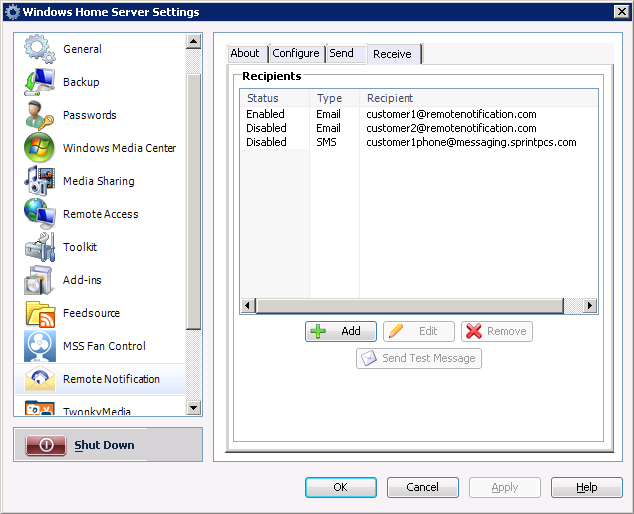Click Send Test Message button

click(x=418, y=358)
